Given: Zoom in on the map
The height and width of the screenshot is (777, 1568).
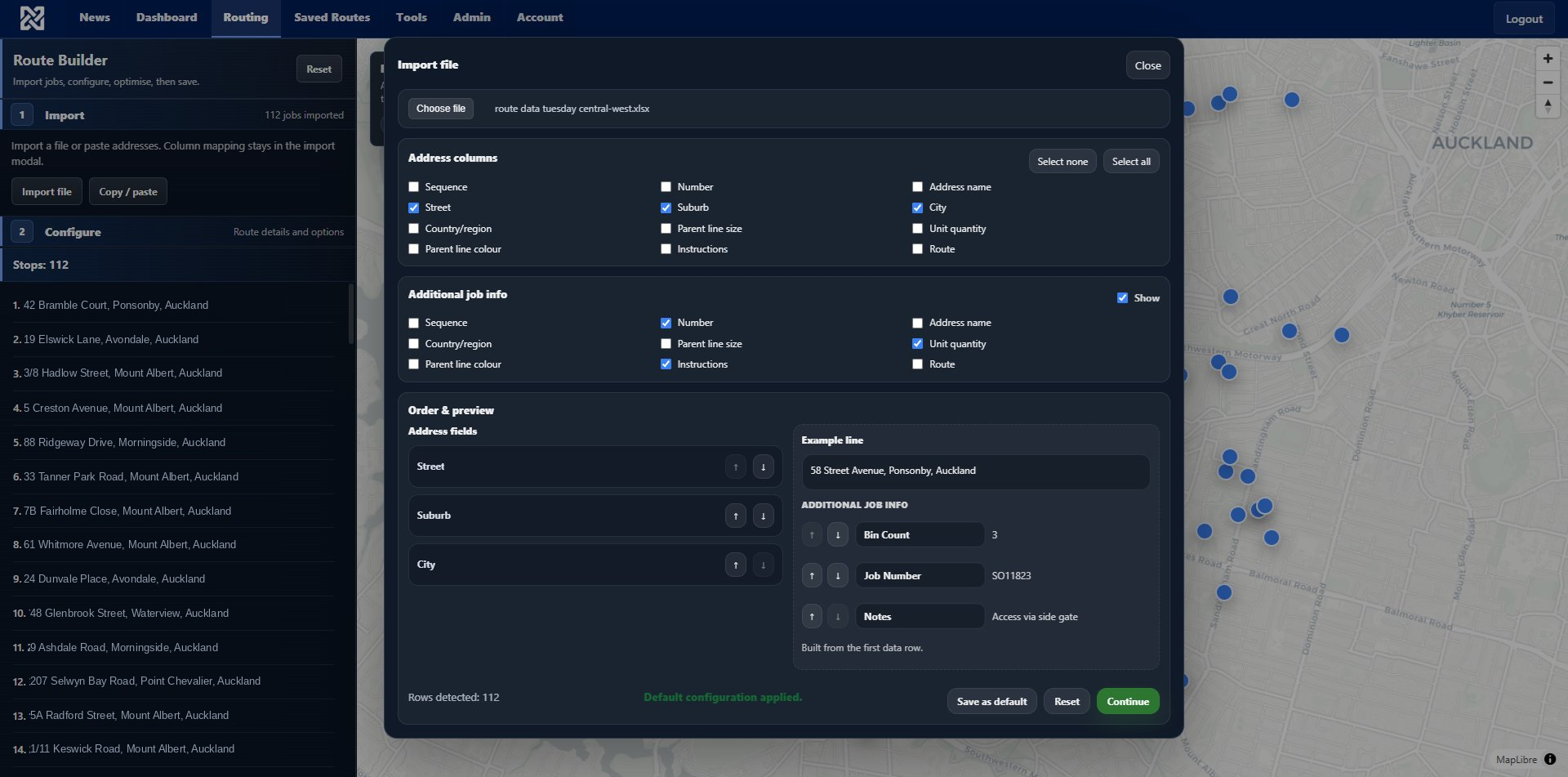Looking at the screenshot, I should pos(1548,59).
